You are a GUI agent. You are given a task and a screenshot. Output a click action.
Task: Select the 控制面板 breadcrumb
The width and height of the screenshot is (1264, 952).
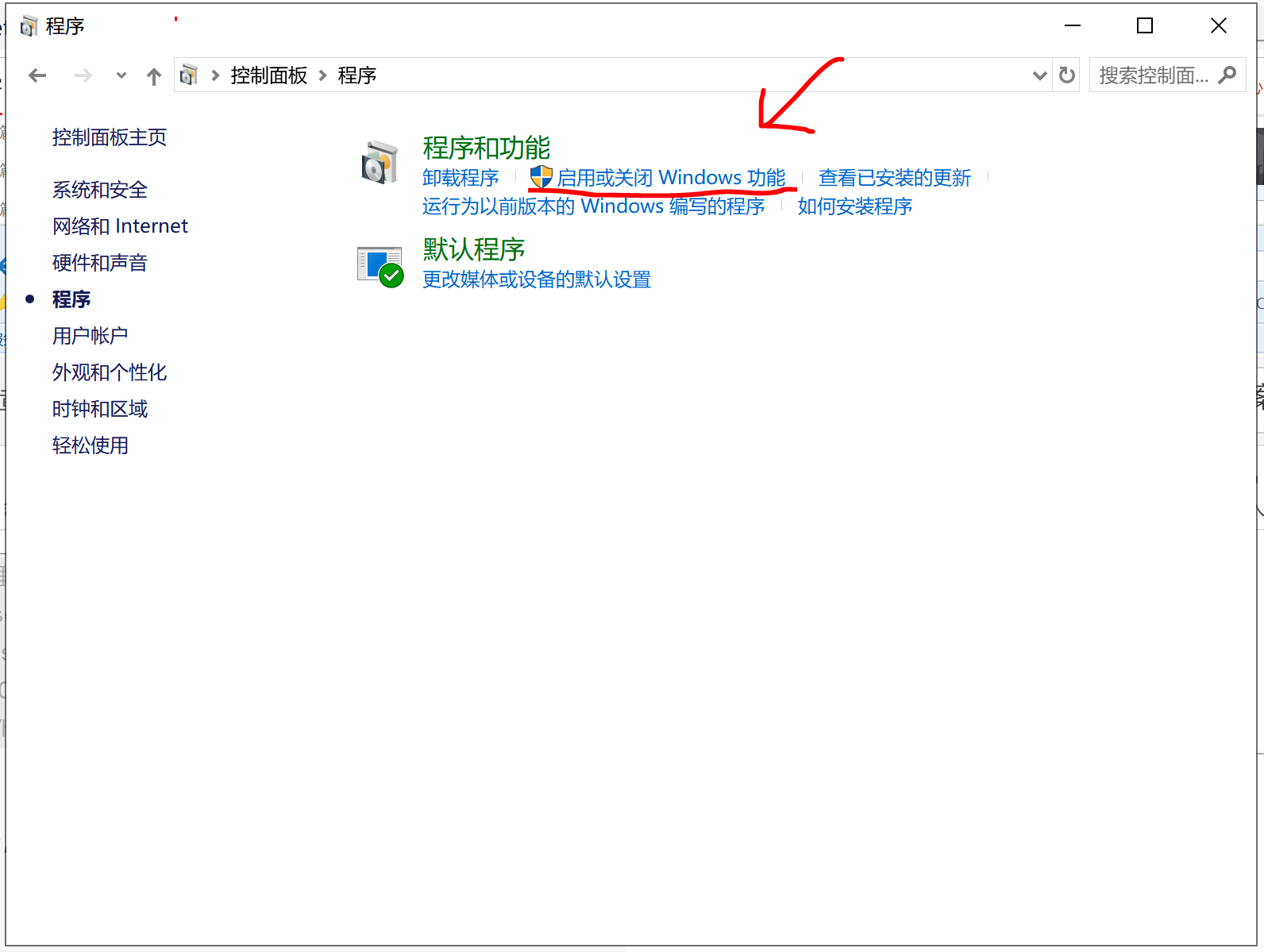[x=269, y=75]
